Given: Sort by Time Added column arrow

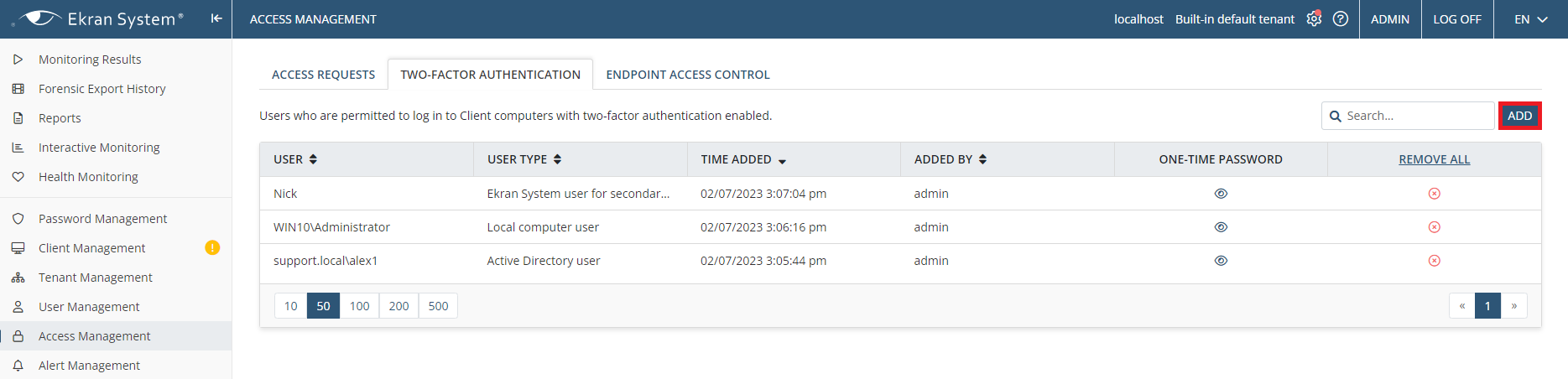Looking at the screenshot, I should pos(782,160).
